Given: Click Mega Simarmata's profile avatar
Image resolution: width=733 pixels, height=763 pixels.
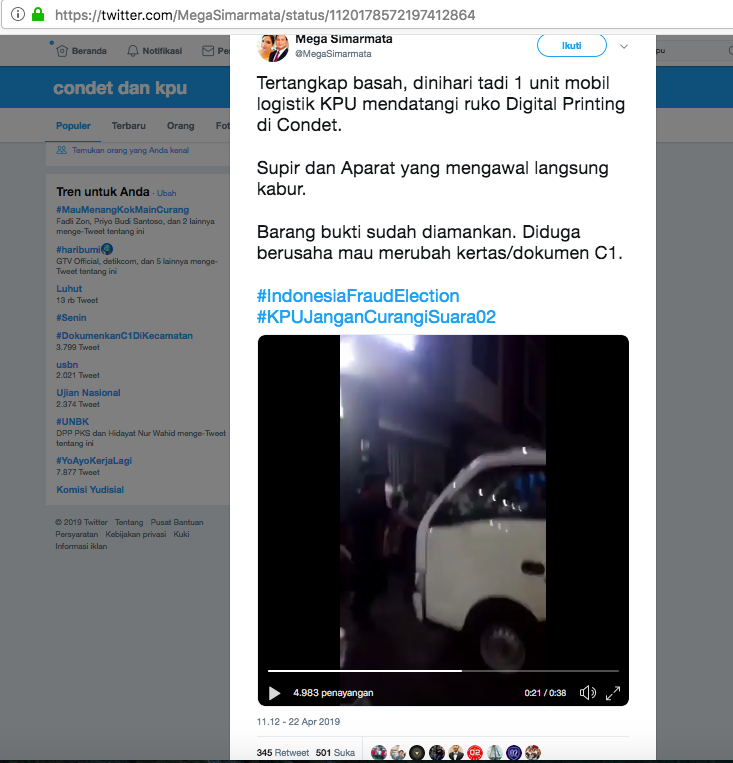Looking at the screenshot, I should pos(273,47).
